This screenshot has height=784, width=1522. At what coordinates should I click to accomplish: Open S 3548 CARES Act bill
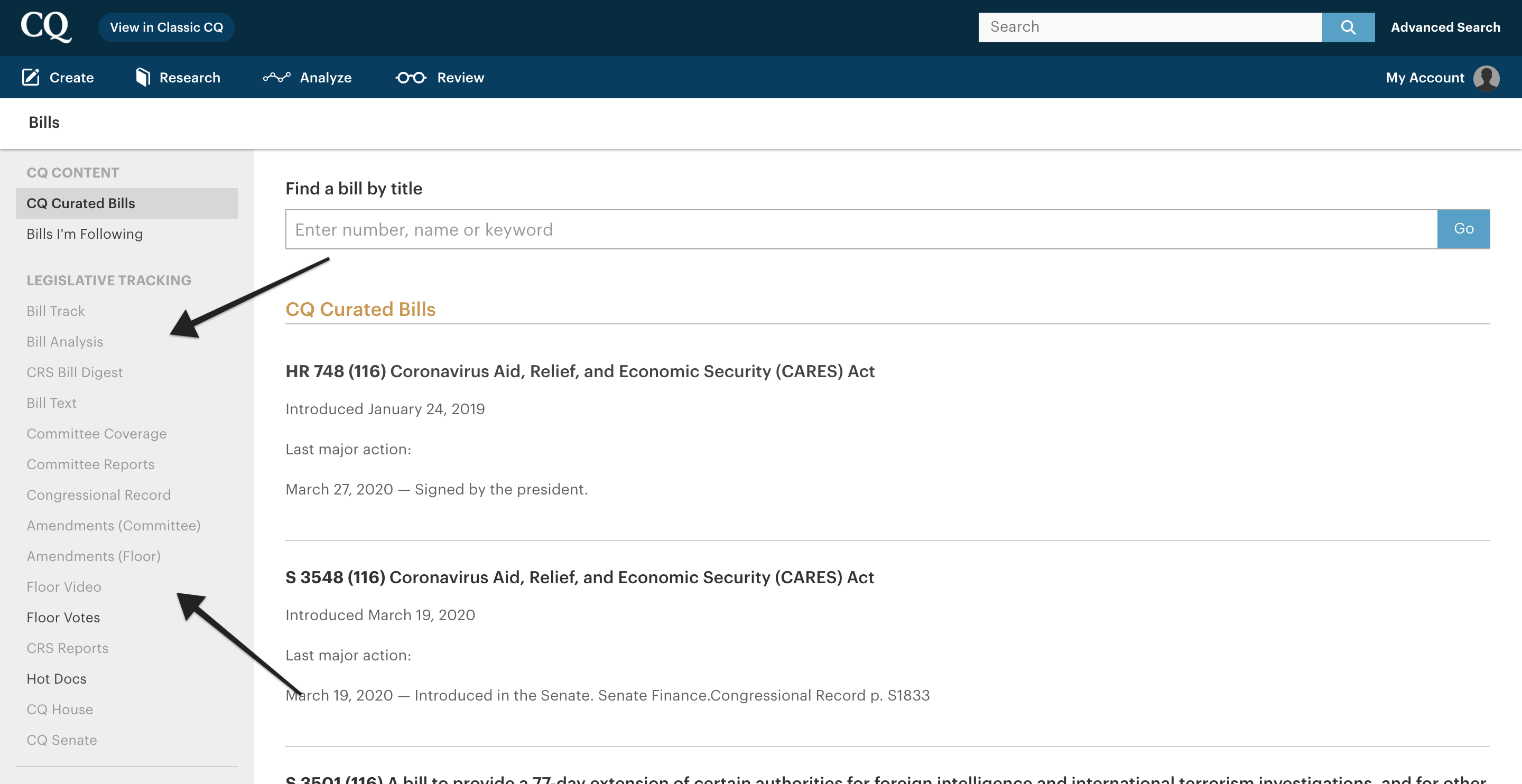579,577
